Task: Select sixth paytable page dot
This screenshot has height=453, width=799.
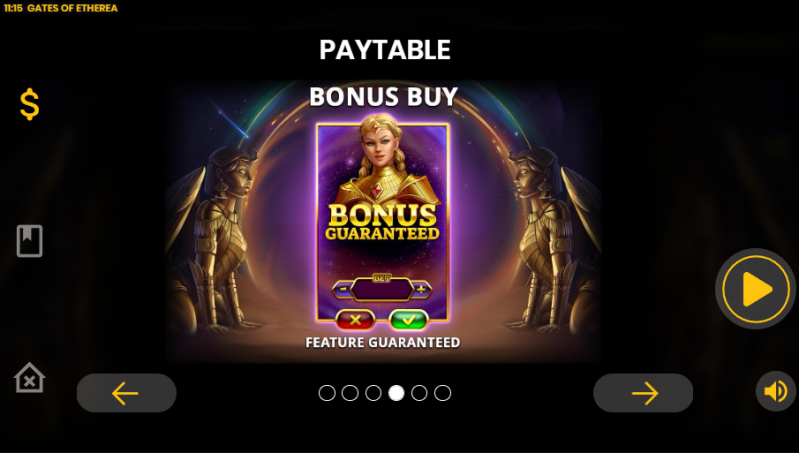Action: coord(442,393)
